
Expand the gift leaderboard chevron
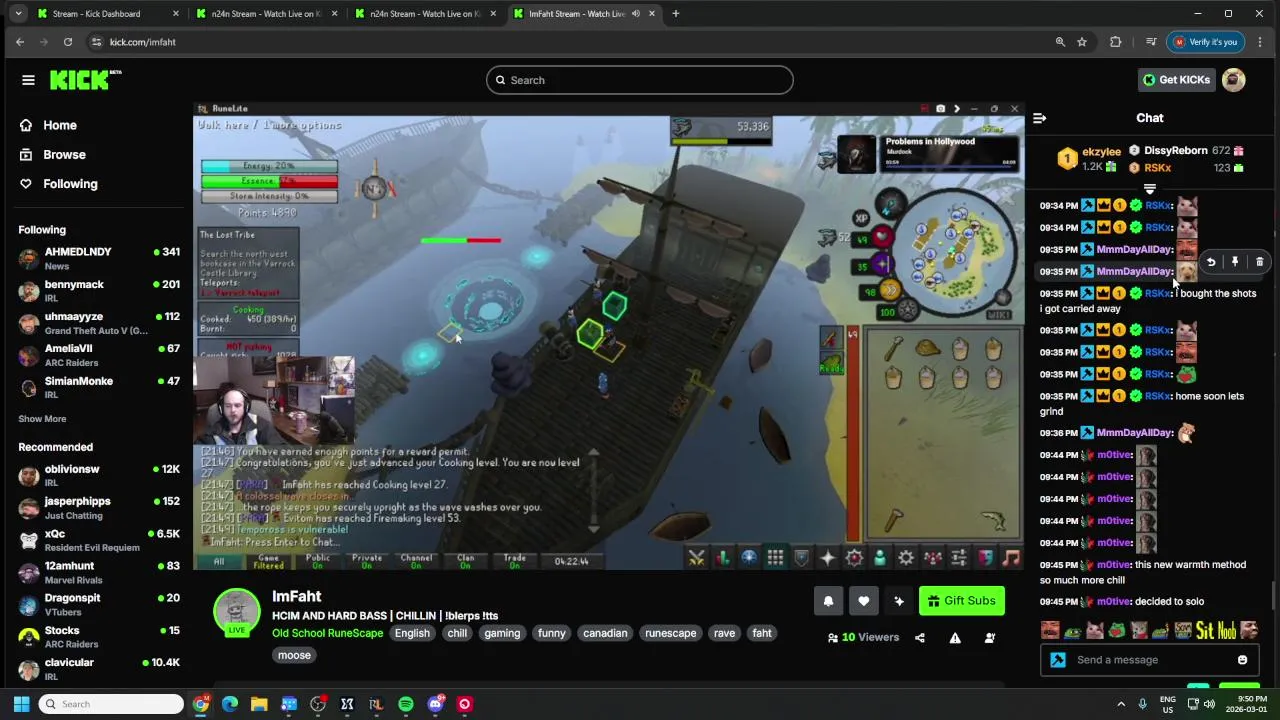coord(1150,189)
